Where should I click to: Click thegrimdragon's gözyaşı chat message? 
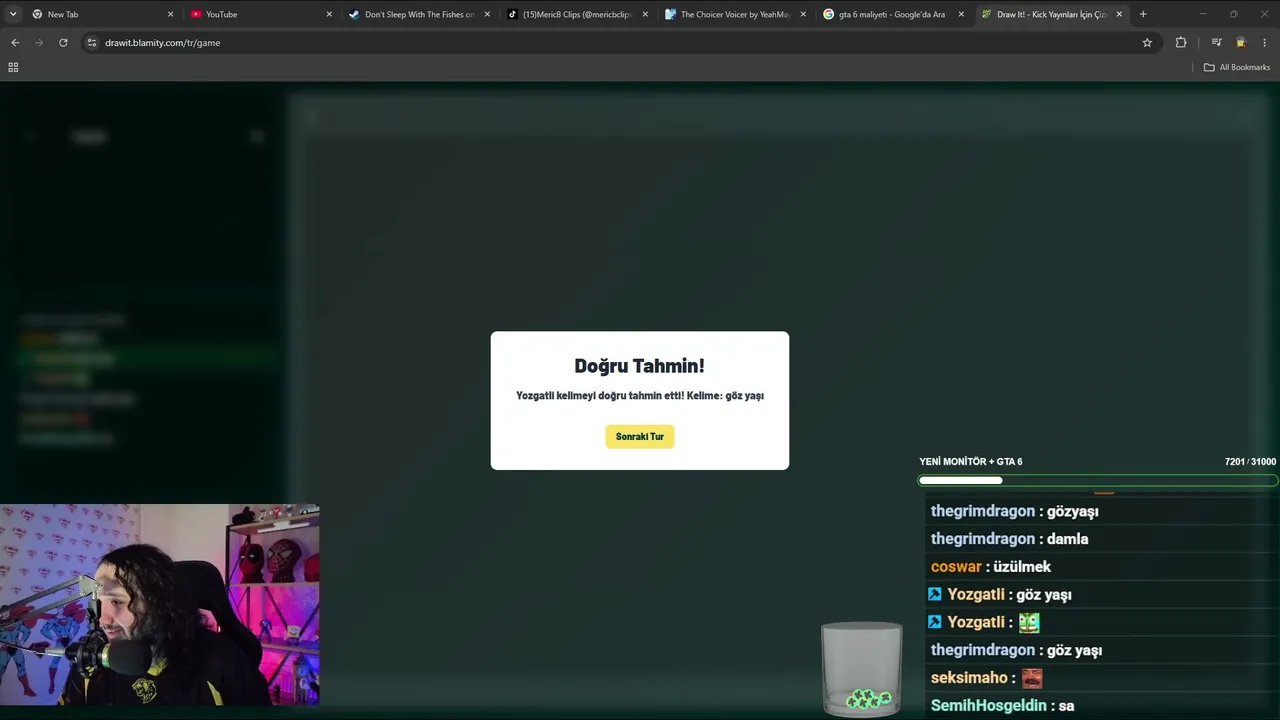(1014, 511)
